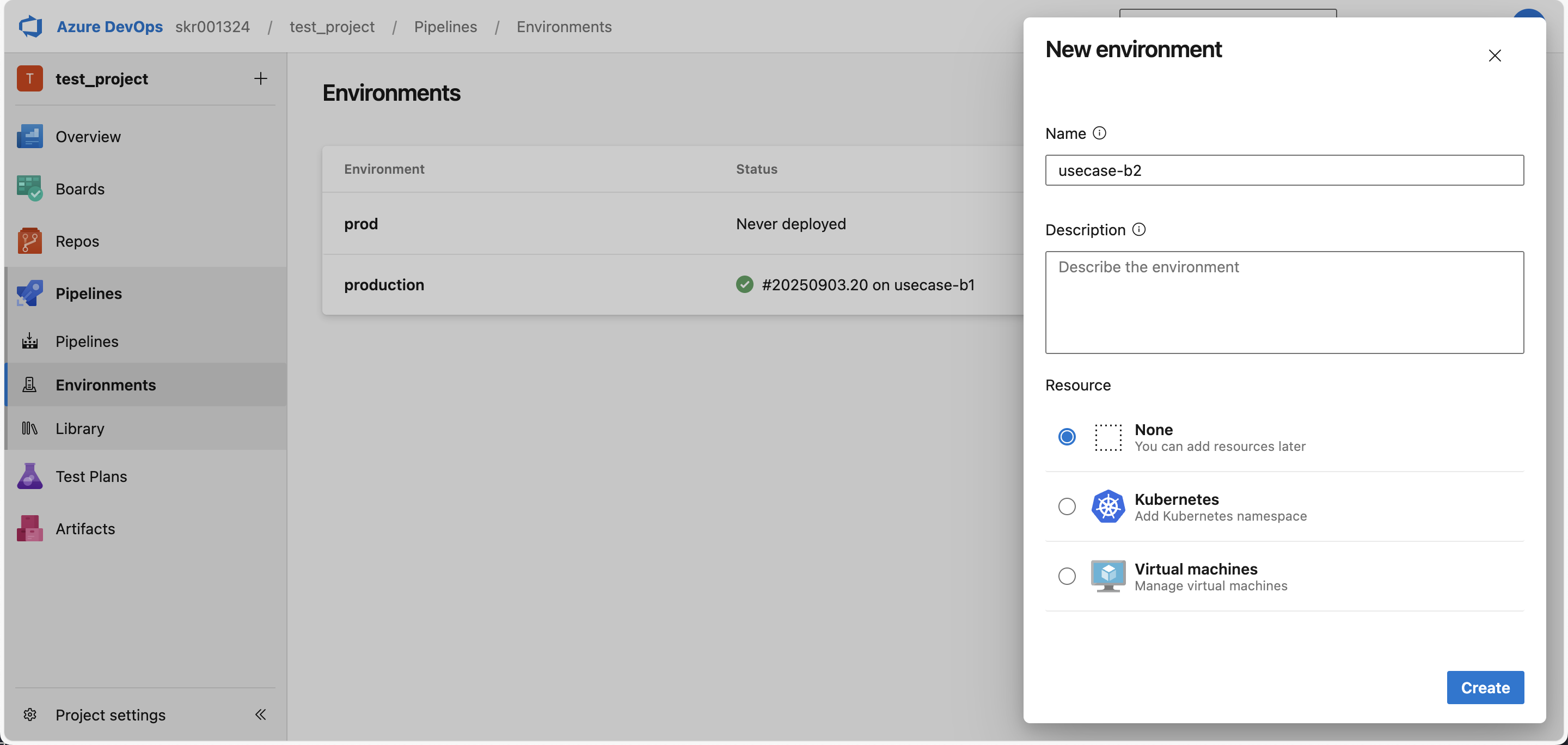Screen dimensions: 1568x745
Task: Select the None resource radio button
Action: pyautogui.click(x=1067, y=437)
